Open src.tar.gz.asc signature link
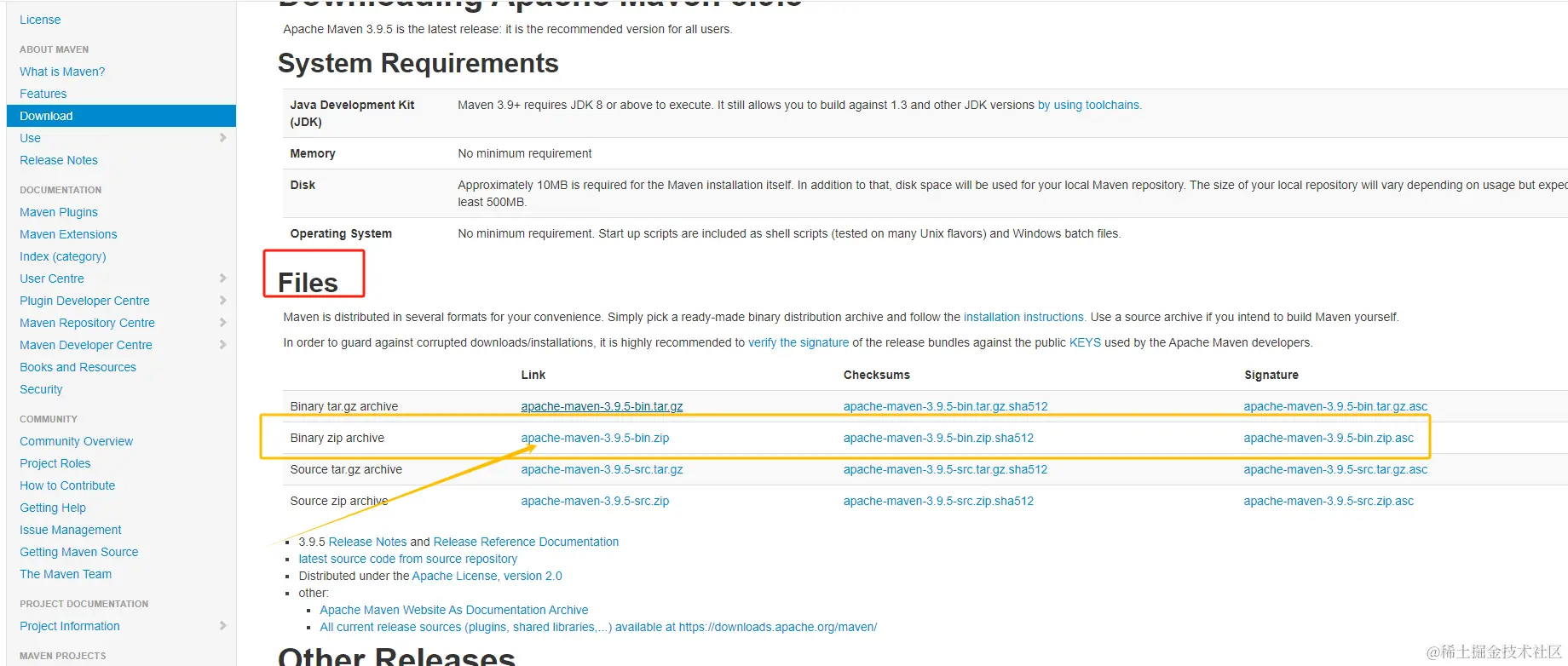This screenshot has height=666, width=1568. point(1335,469)
